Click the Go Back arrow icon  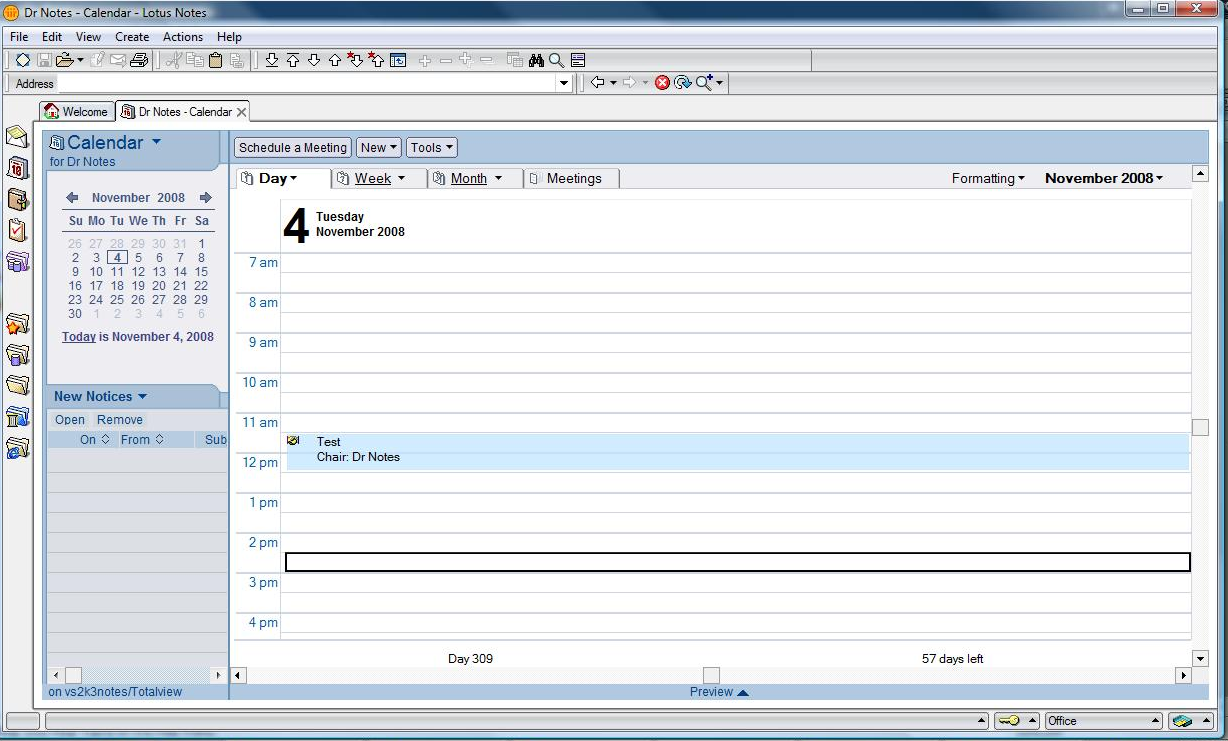[597, 83]
